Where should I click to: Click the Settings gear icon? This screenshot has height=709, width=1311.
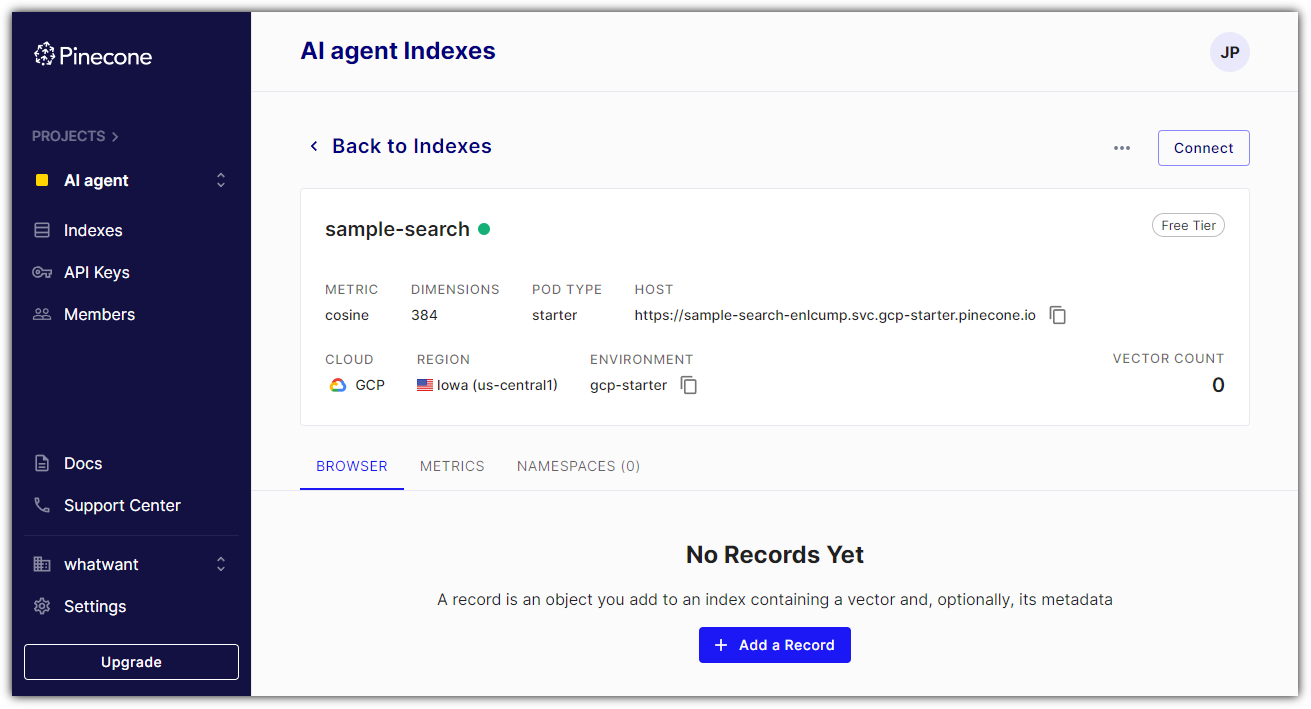point(42,606)
